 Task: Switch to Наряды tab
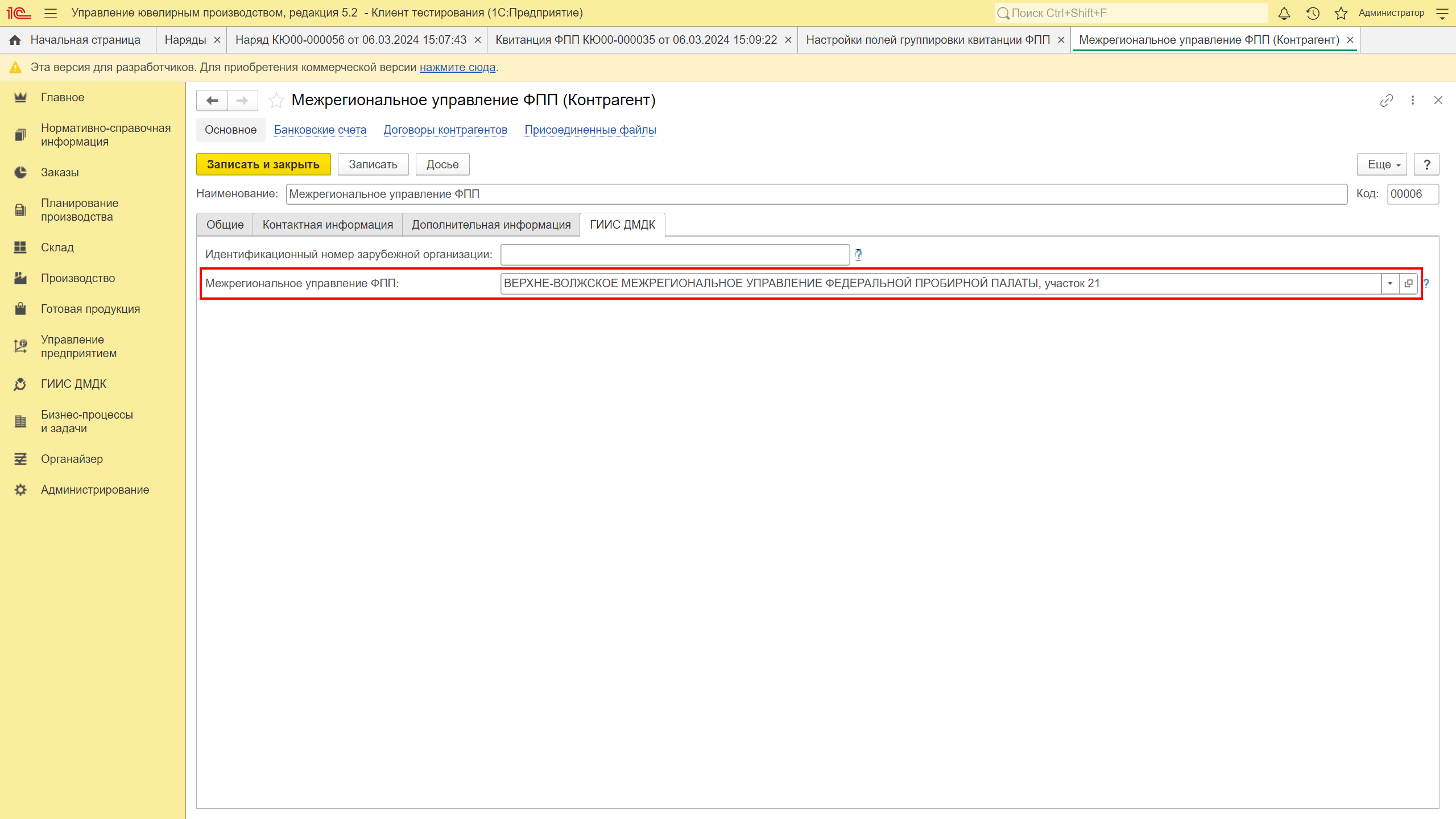tap(185, 40)
